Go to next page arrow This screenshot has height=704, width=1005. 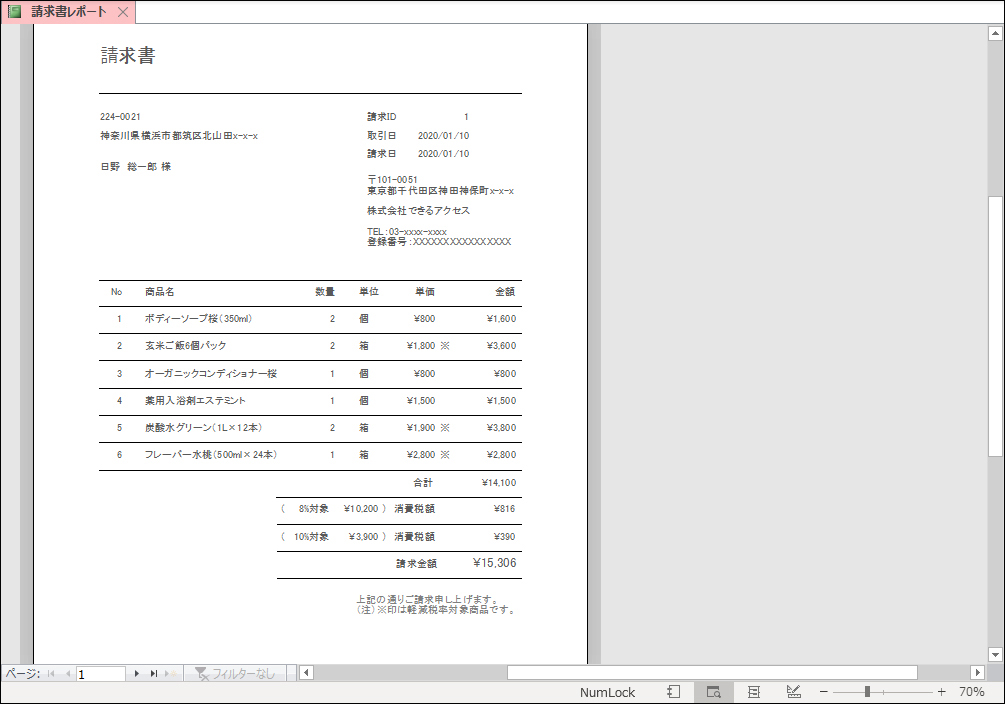[137, 673]
